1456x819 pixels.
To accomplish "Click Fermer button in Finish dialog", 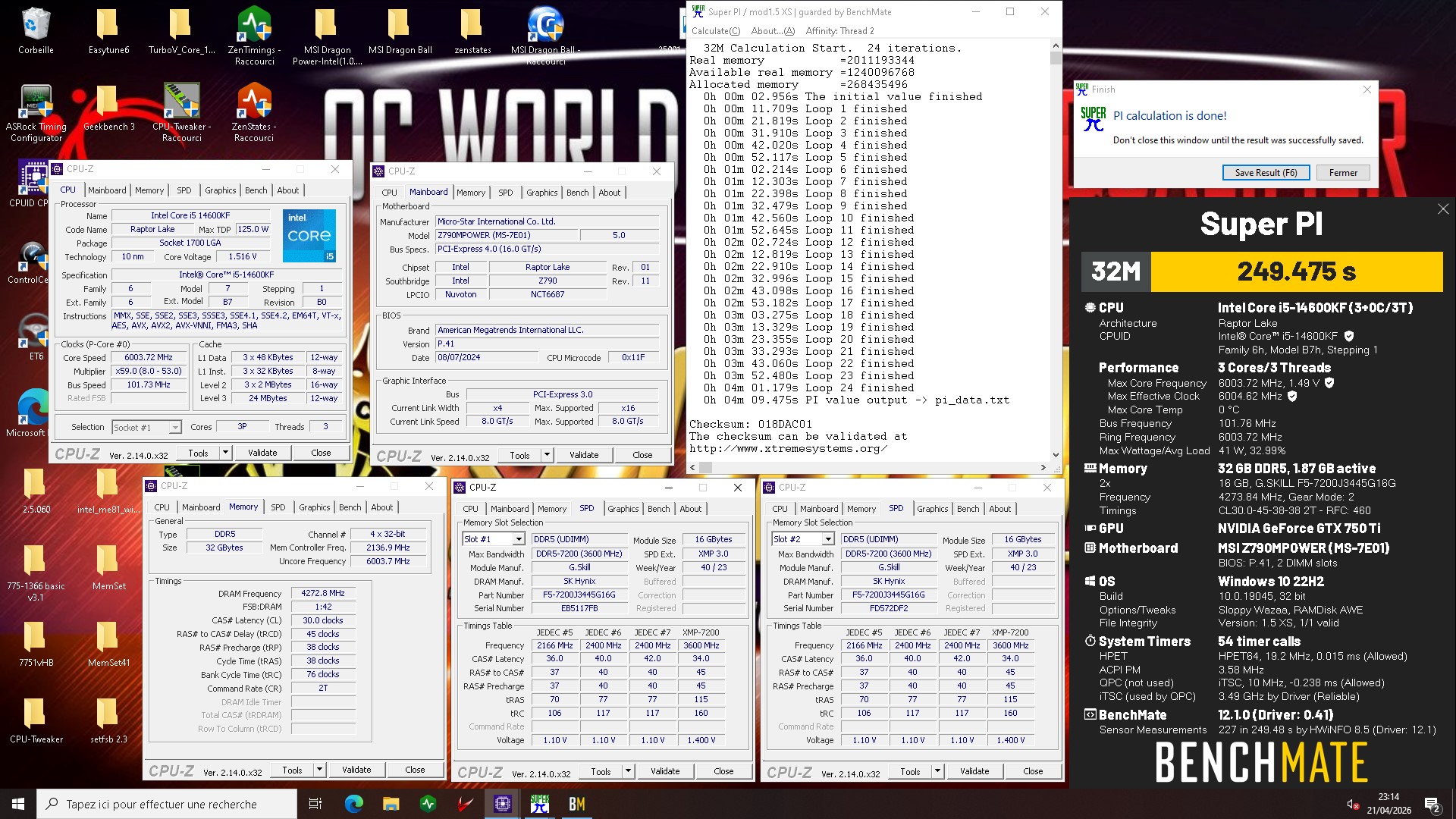I will click(x=1343, y=173).
